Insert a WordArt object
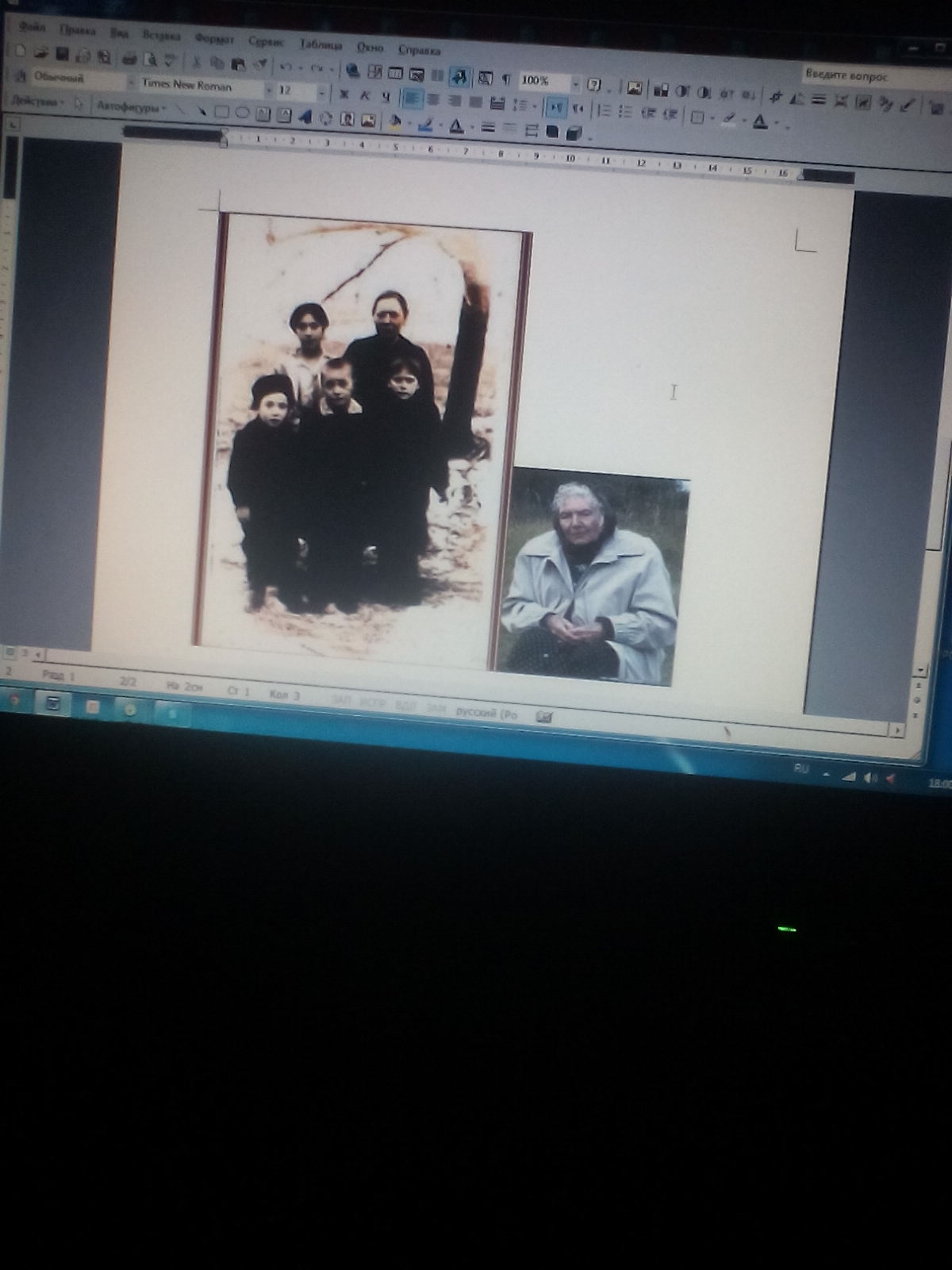The height and width of the screenshot is (1270, 952). pos(305,116)
